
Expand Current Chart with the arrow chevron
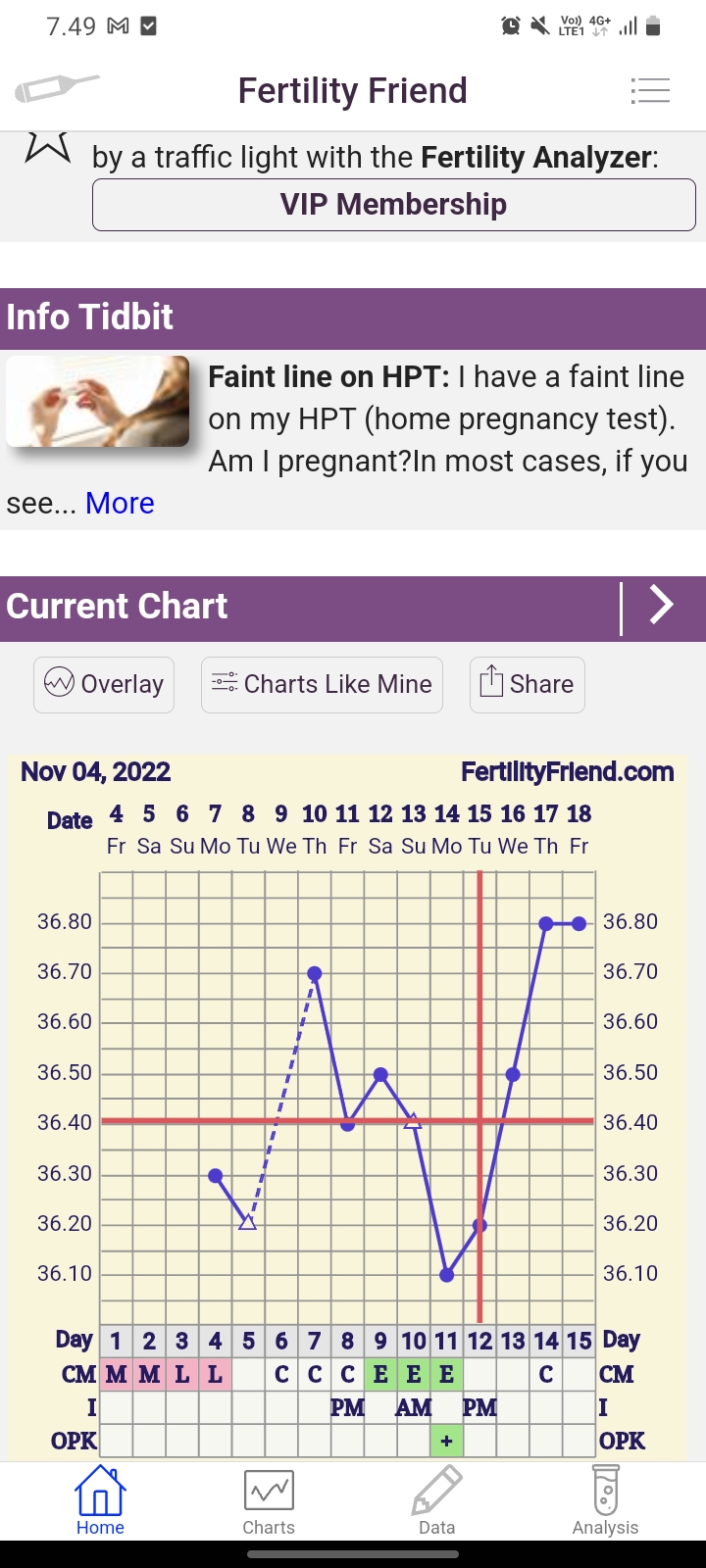(x=663, y=606)
